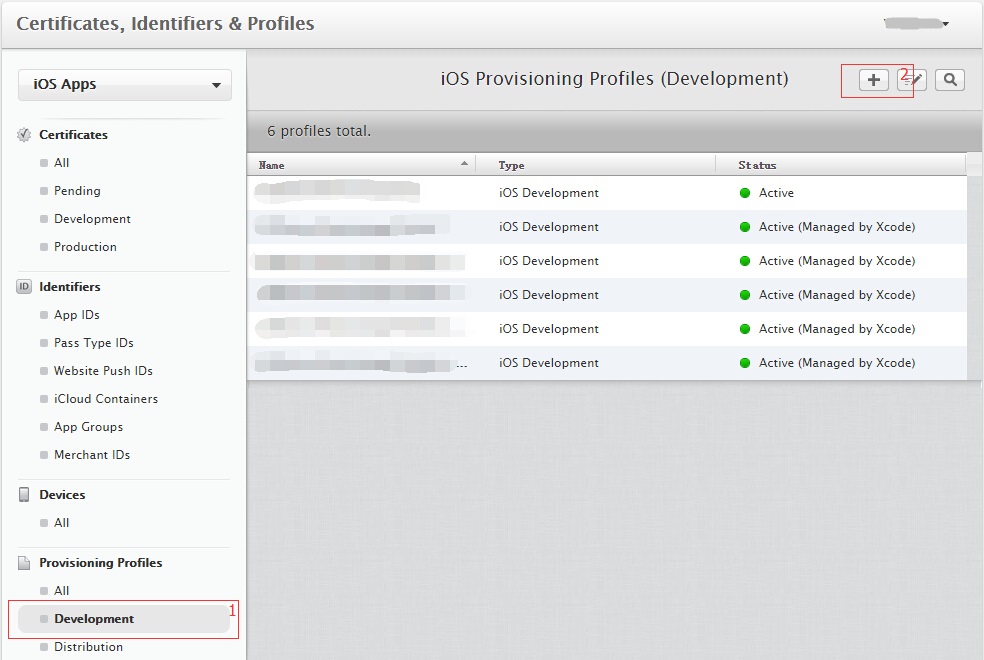The height and width of the screenshot is (660, 984).
Task: Select All under Devices
Action: pyautogui.click(x=62, y=523)
